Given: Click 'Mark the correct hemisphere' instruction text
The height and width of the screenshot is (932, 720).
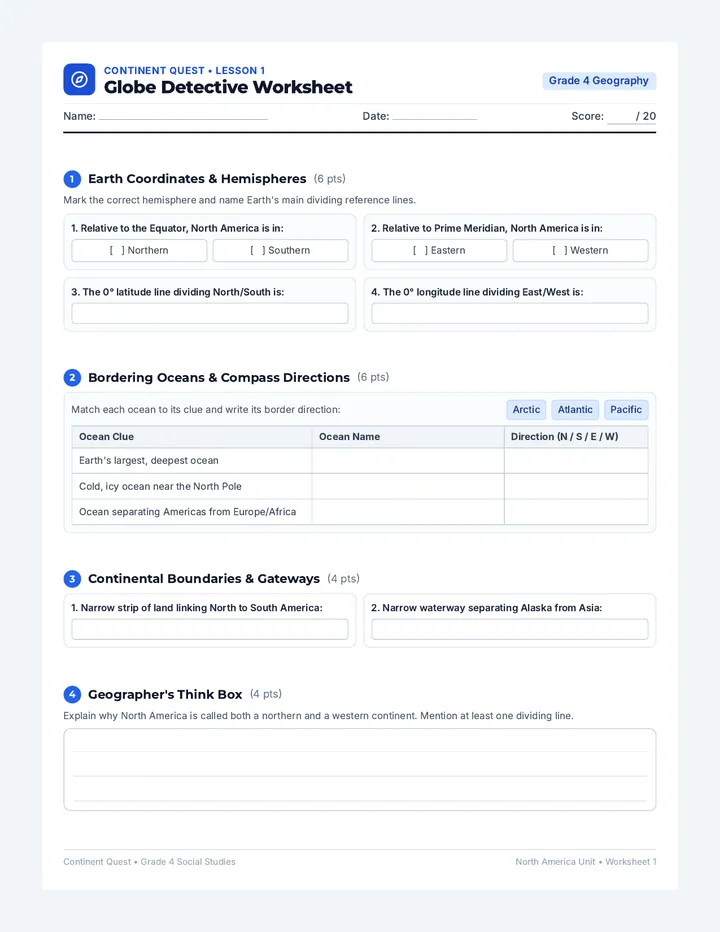Looking at the screenshot, I should coord(240,200).
